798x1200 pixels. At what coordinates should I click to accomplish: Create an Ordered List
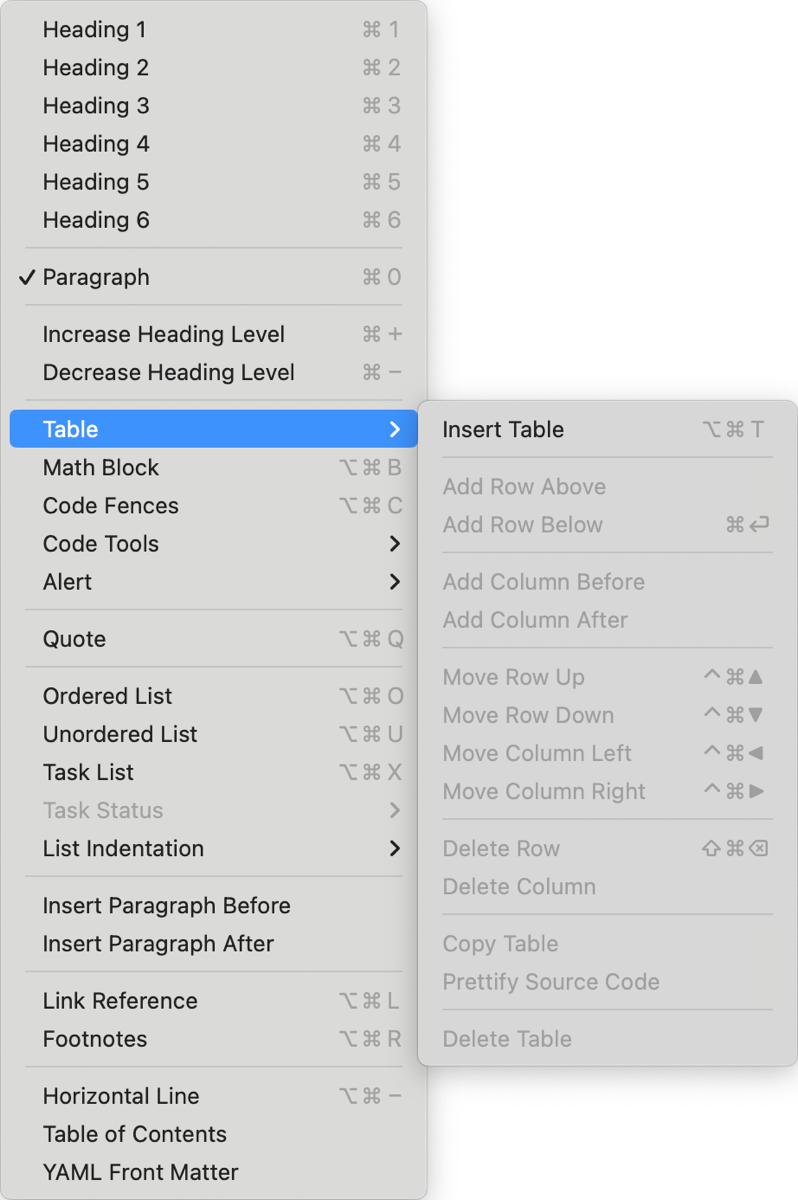click(108, 696)
